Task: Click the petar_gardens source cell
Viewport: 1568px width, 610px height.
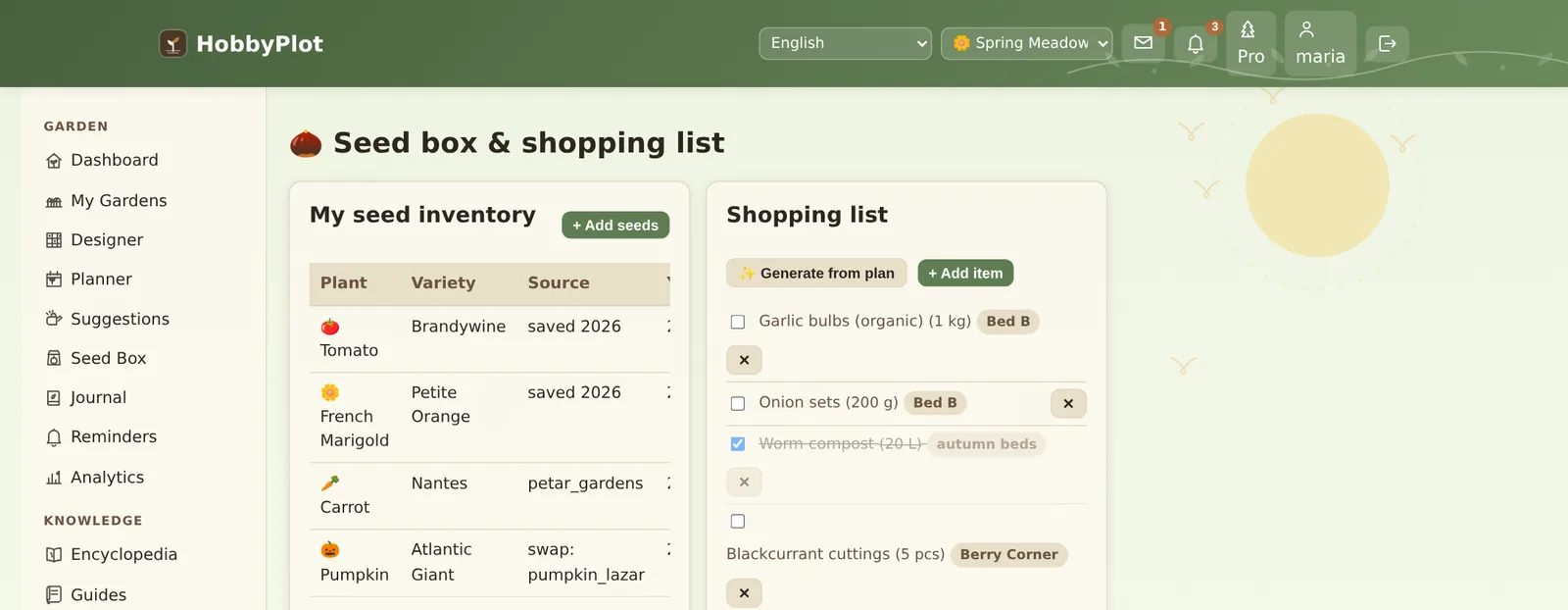Action: pos(585,483)
